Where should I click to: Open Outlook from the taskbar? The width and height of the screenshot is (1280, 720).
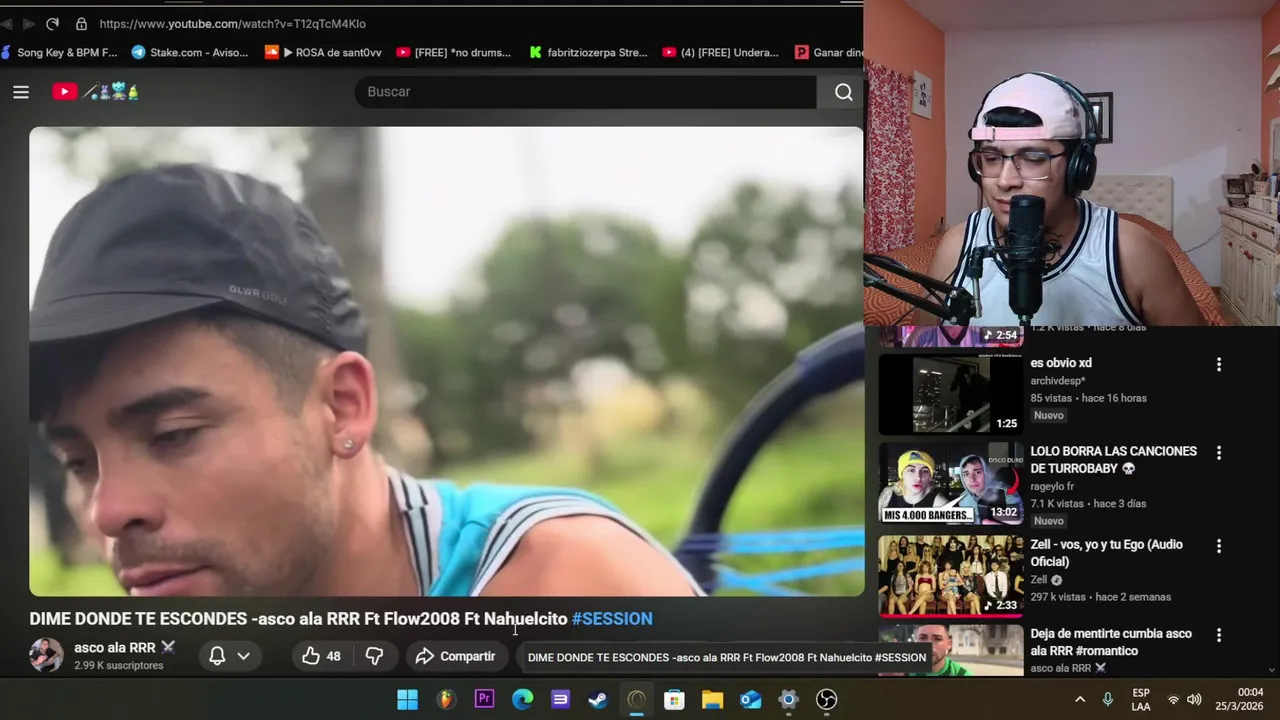pyautogui.click(x=751, y=699)
